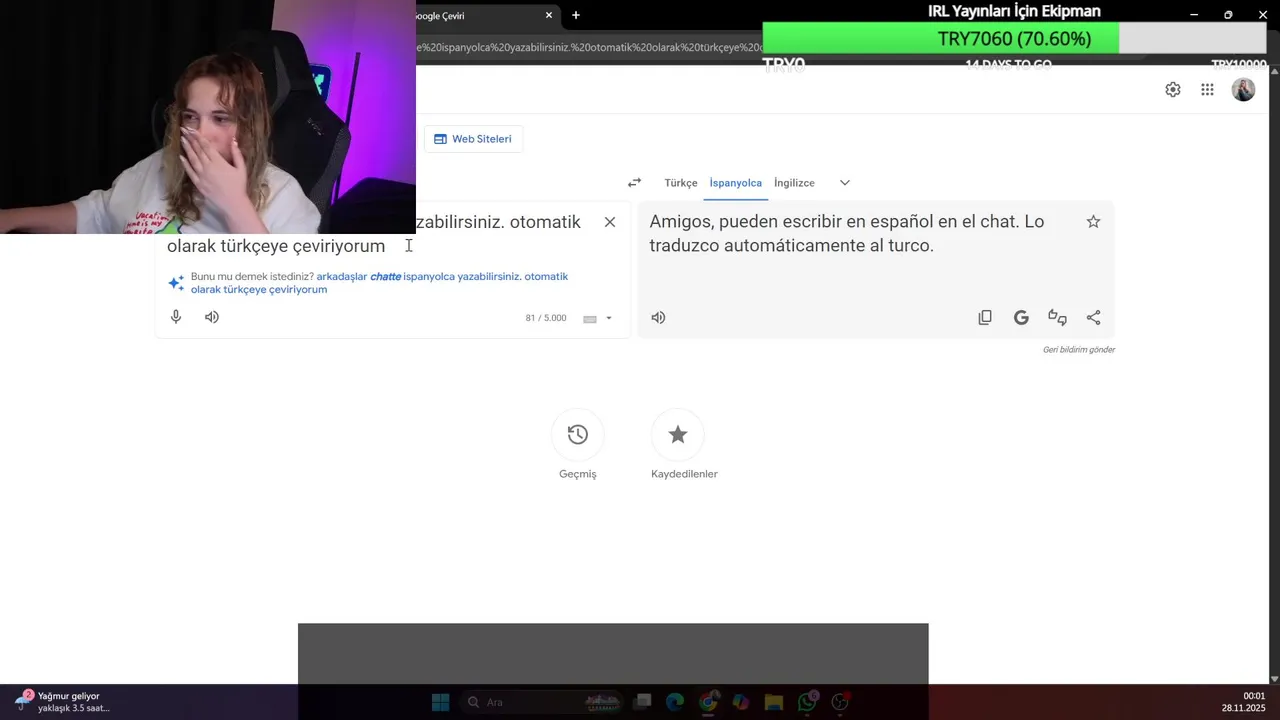
Task: Open Google account avatar
Action: pyautogui.click(x=1243, y=90)
